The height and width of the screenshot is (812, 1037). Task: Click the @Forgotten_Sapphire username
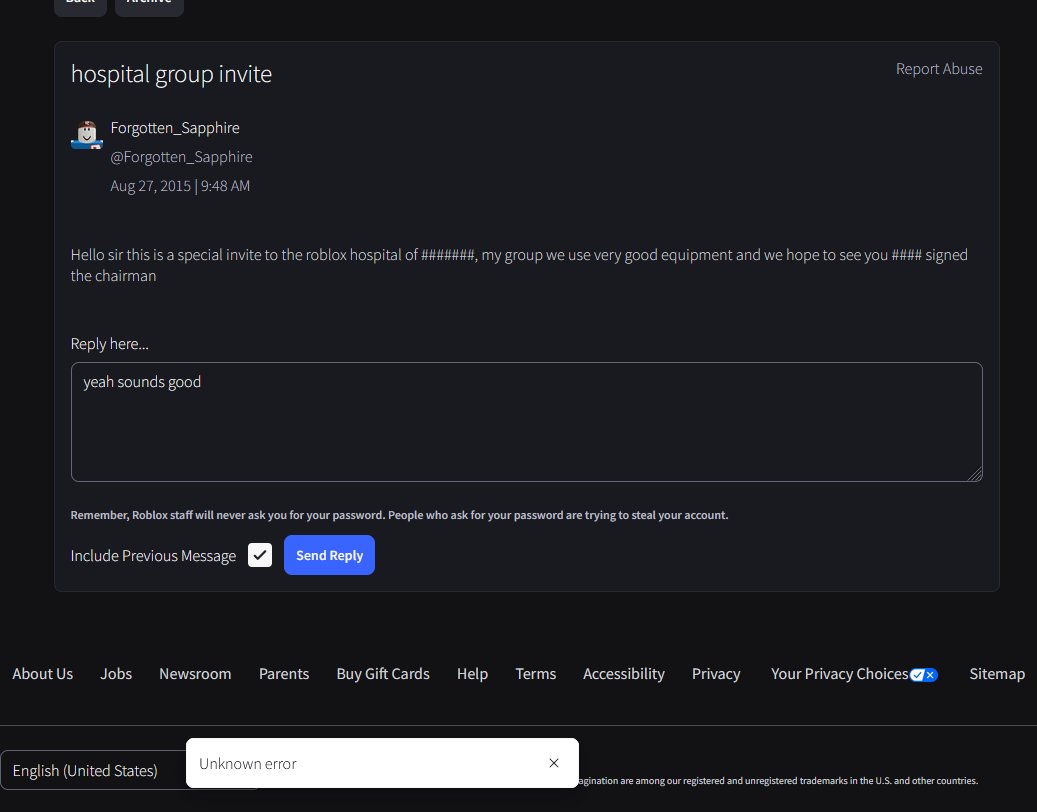181,157
